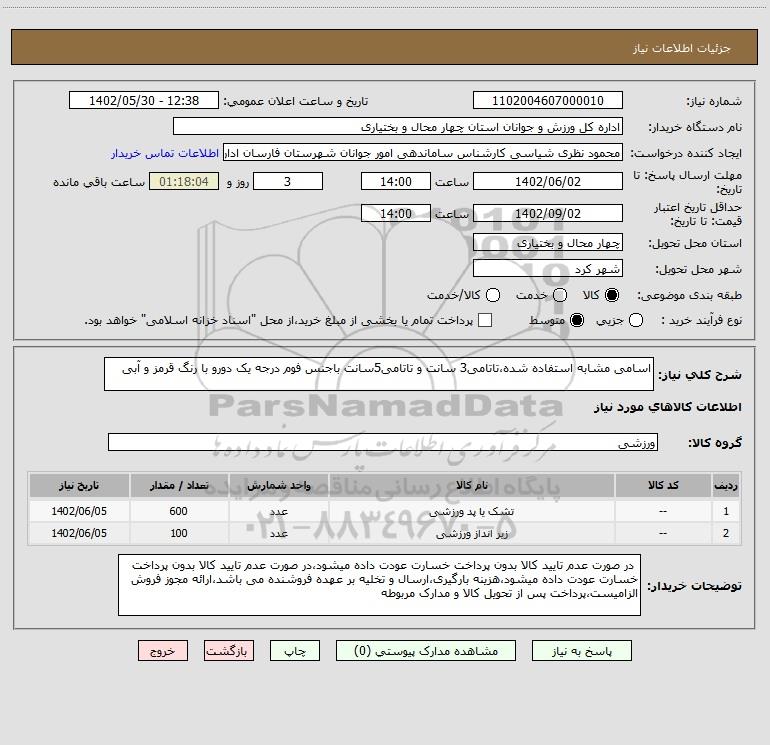Click مشاهده مدارک پیوستی (0) button
Image resolution: width=770 pixels, height=745 pixels.
(426, 651)
